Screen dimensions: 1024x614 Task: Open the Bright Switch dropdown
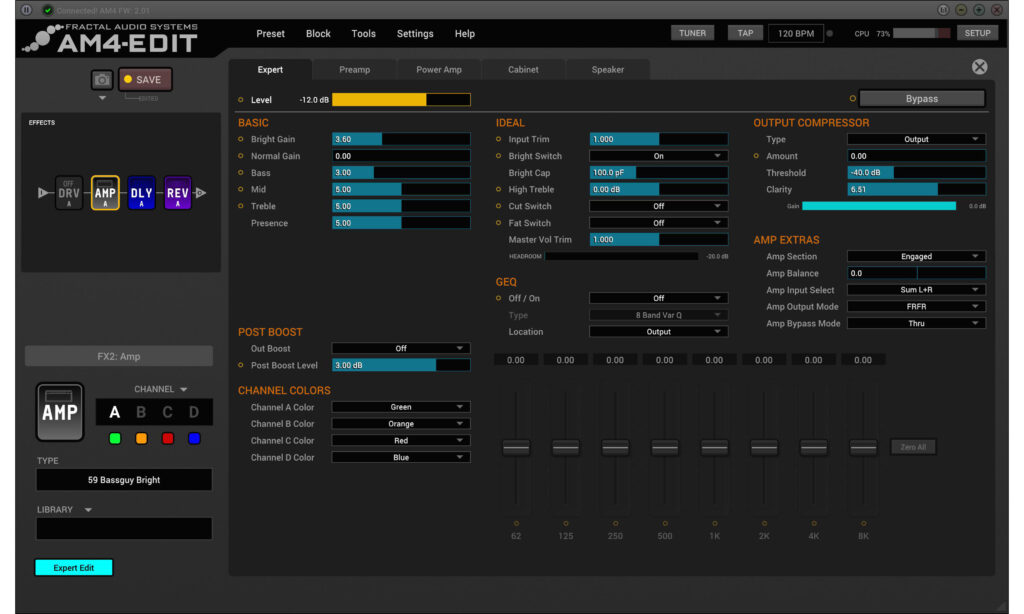pyautogui.click(x=658, y=156)
